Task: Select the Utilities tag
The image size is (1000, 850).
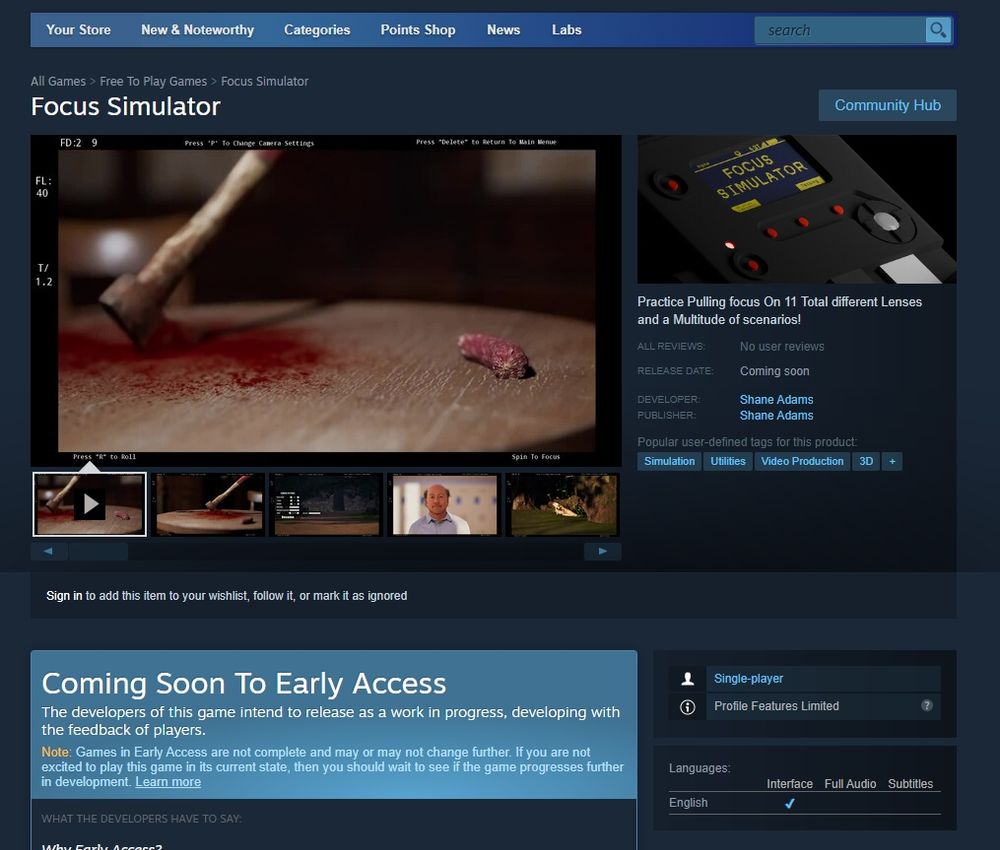Action: tap(728, 461)
